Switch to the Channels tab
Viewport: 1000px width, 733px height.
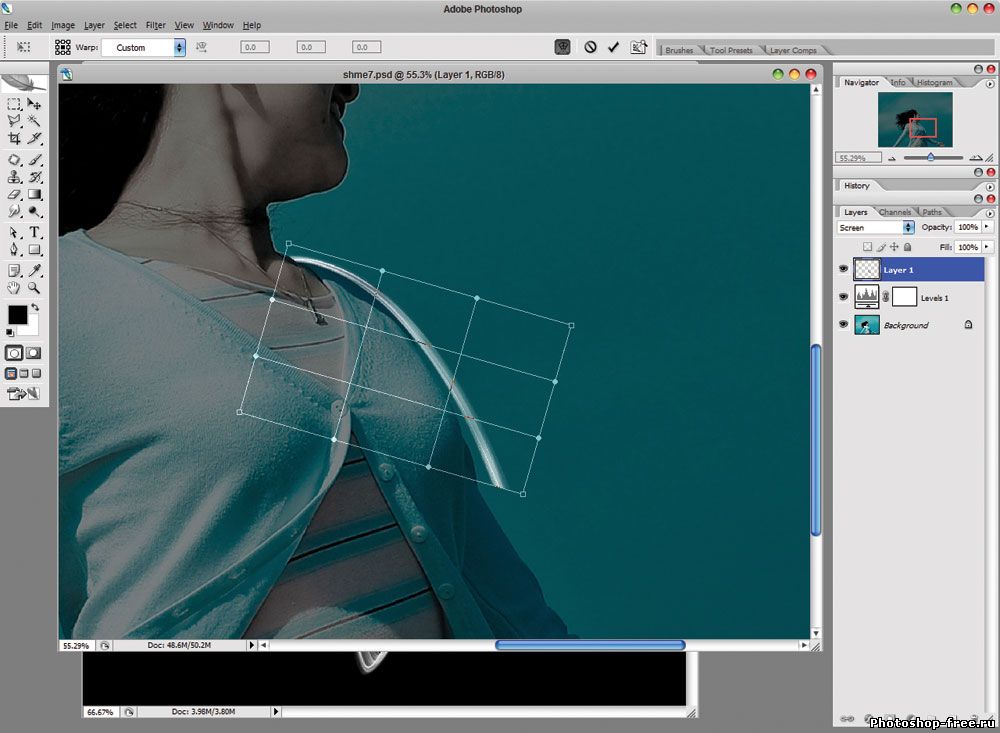pyautogui.click(x=895, y=212)
